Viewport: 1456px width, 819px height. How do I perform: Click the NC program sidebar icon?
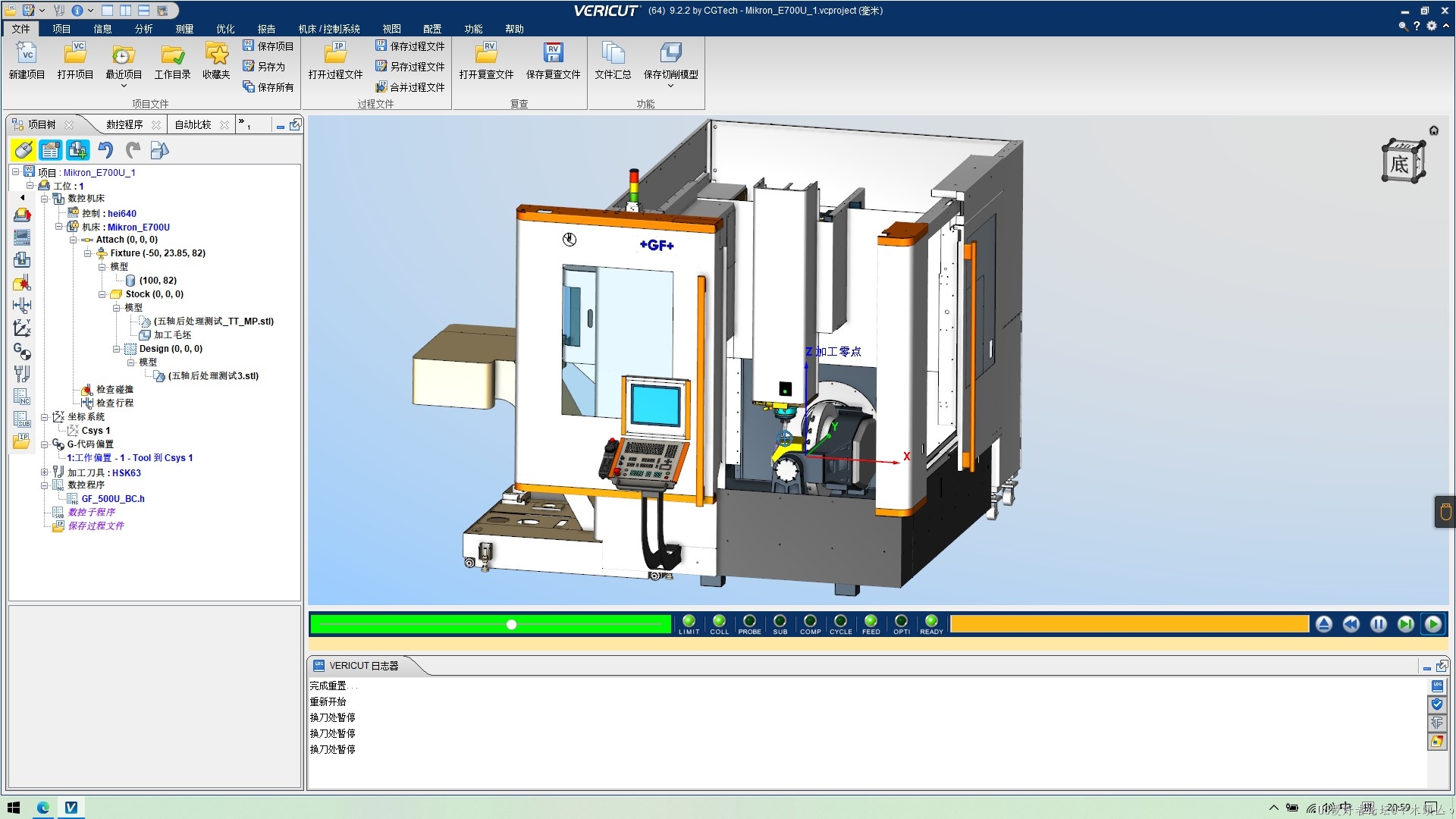click(x=22, y=396)
